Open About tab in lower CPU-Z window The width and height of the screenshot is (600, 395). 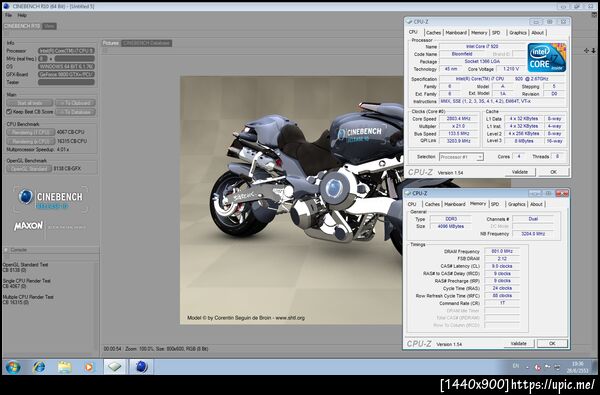click(x=536, y=204)
